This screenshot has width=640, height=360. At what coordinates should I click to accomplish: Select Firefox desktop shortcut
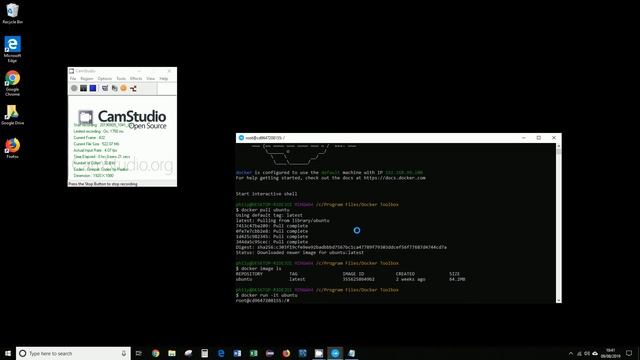(x=12, y=148)
